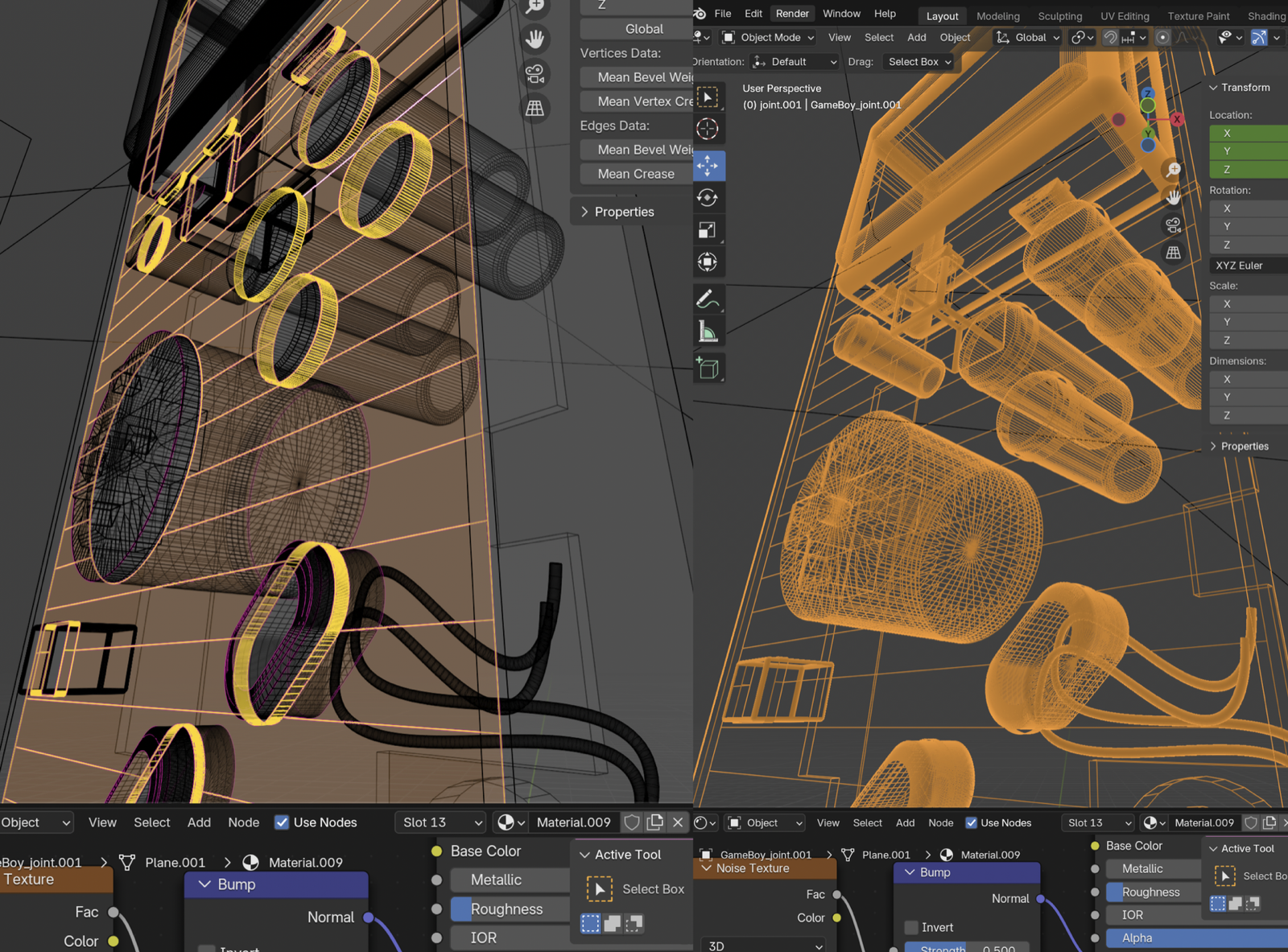Click the red X axis on right viewport gizmo
Viewport: 1288px width, 952px height.
point(1177,119)
